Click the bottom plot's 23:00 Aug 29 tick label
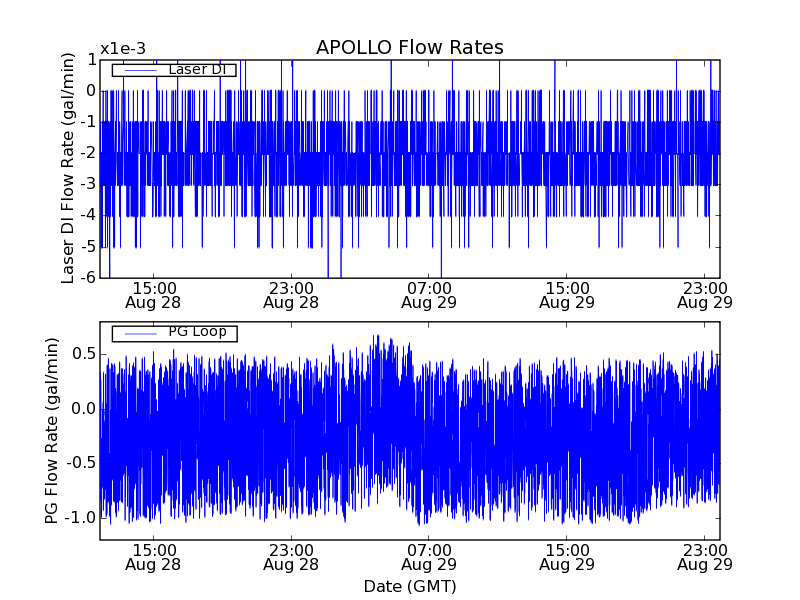 (705, 558)
